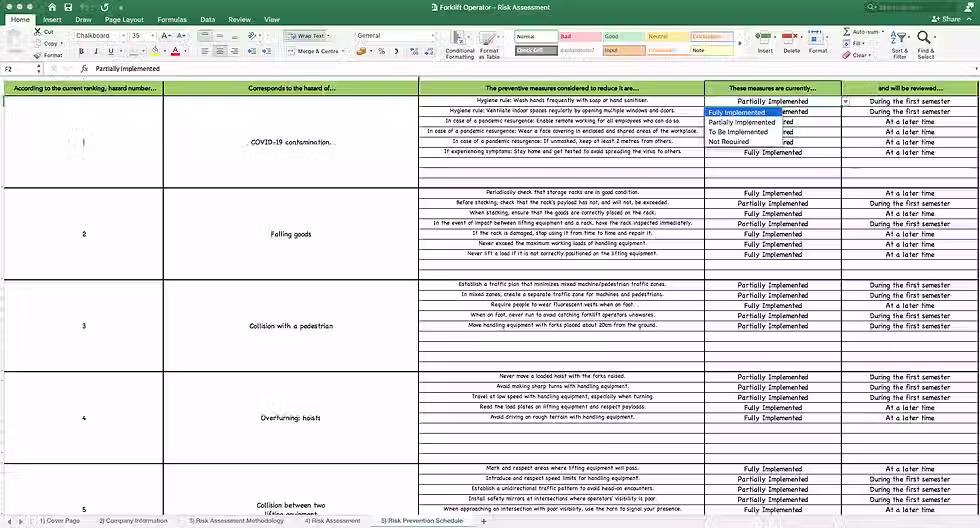This screenshot has height=528, width=980.
Task: Click the Redo icon in title bar
Action: tap(104, 7)
